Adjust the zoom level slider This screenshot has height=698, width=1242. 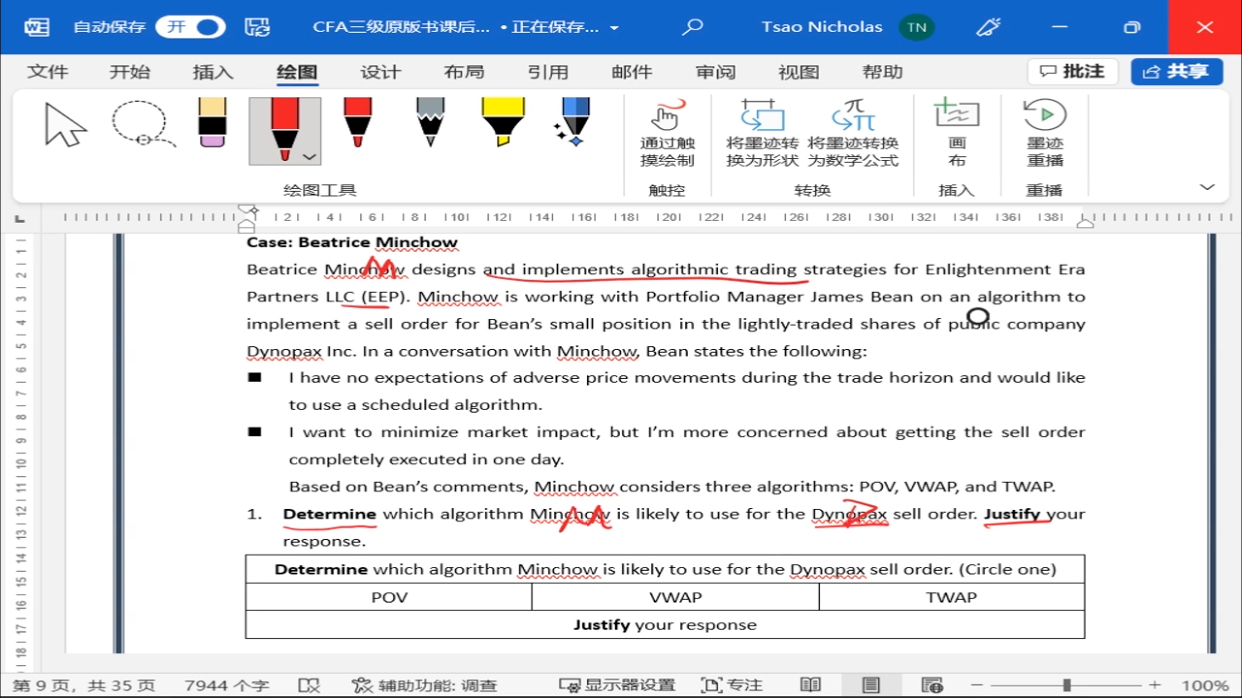coord(1067,685)
